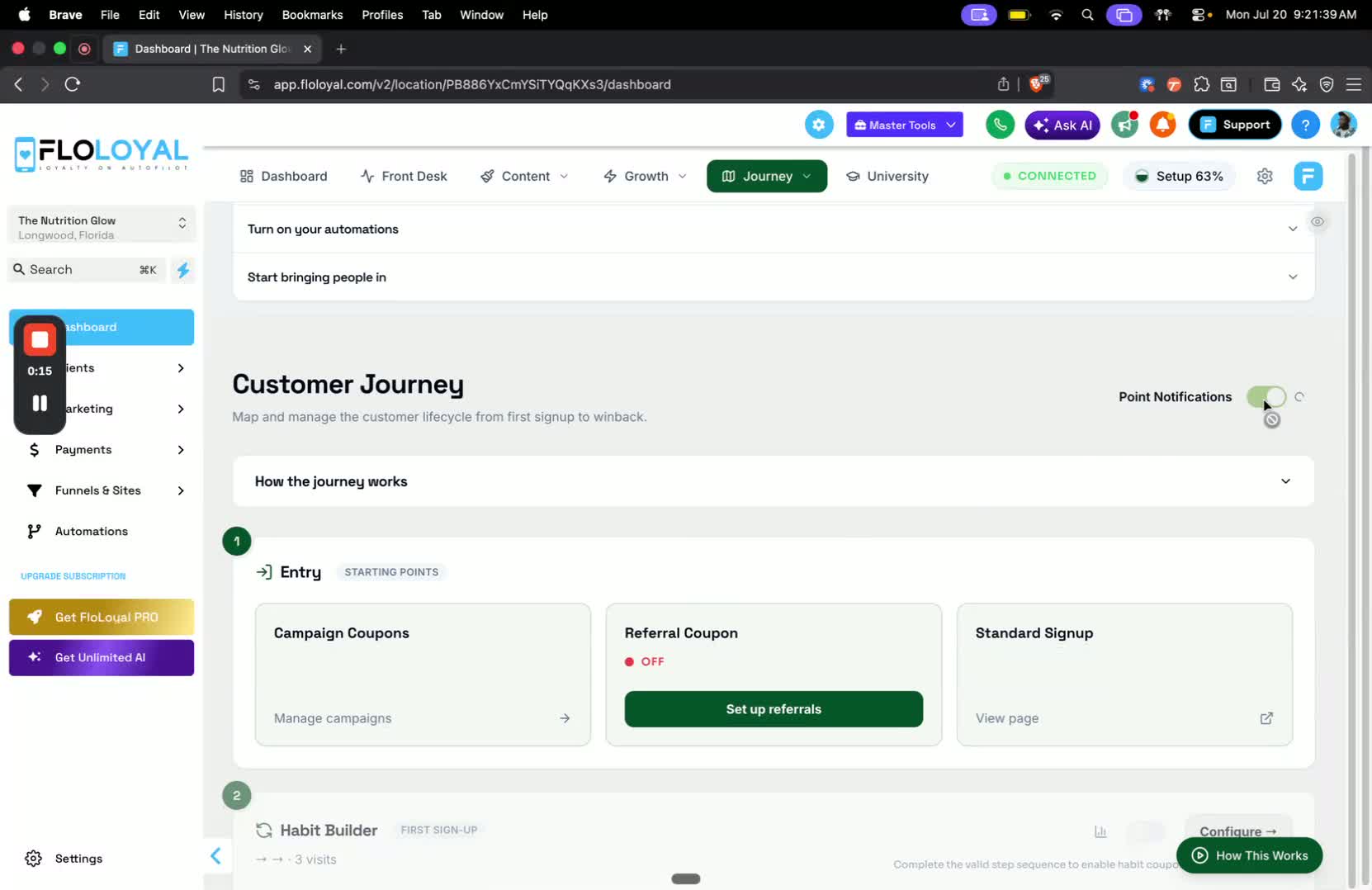Open the Habit Builder stats chart icon
This screenshot has height=890, width=1372.
(x=1100, y=831)
